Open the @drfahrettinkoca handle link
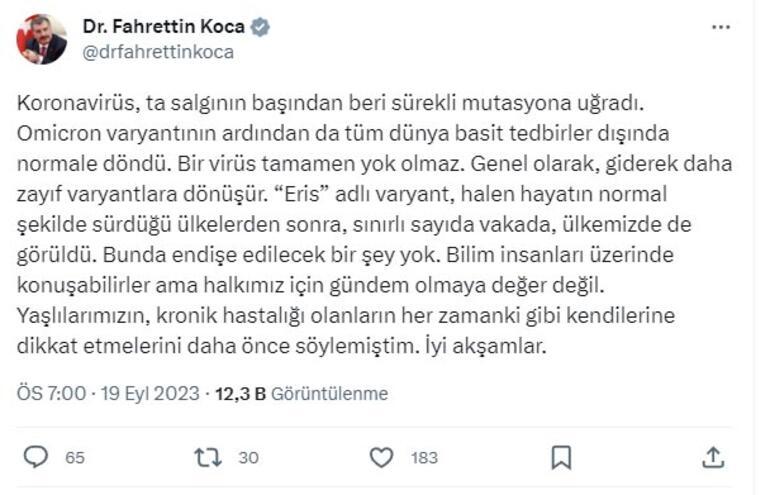 pyautogui.click(x=158, y=52)
